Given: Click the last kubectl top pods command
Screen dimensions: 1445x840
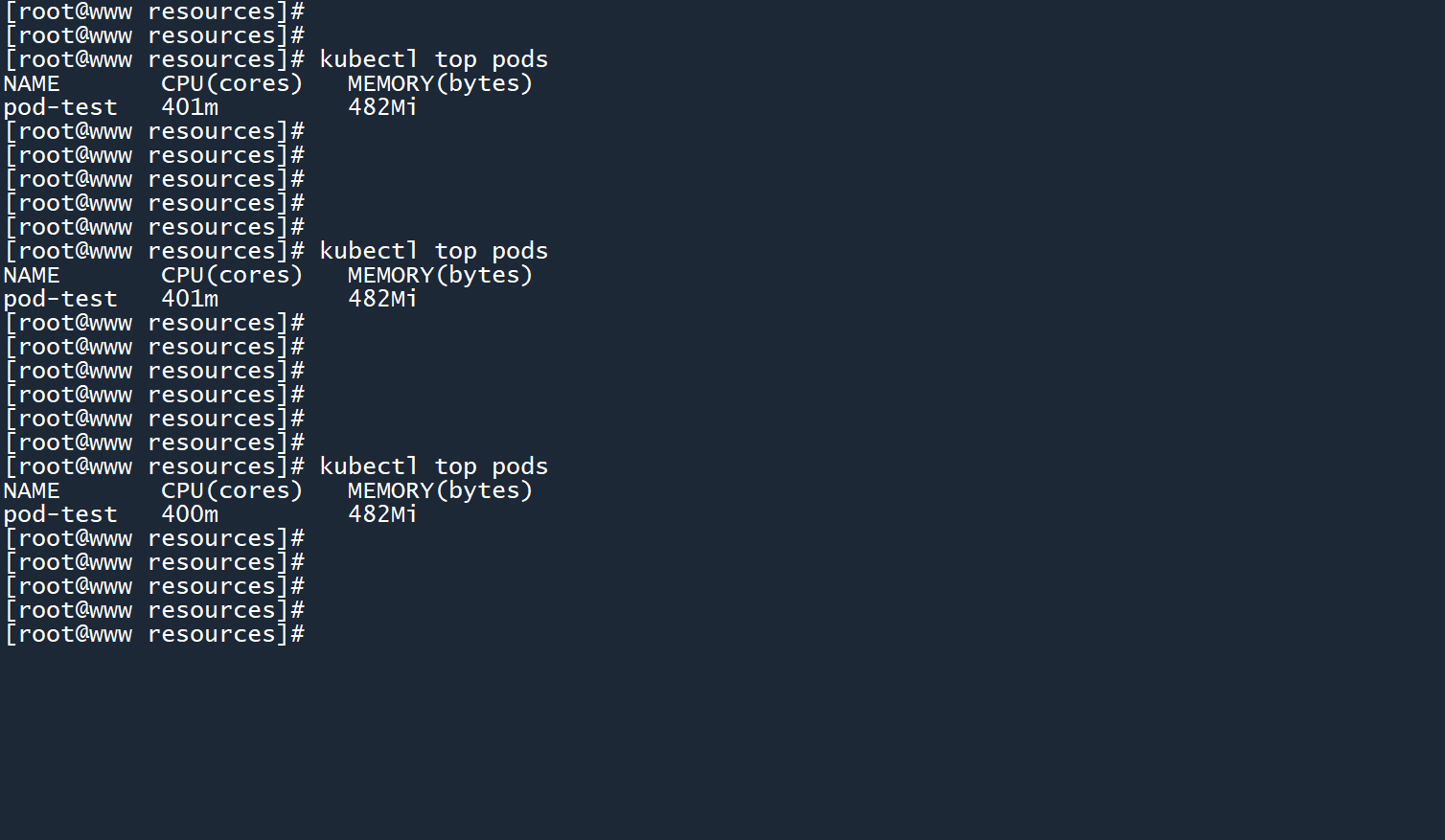Looking at the screenshot, I should click(433, 466).
